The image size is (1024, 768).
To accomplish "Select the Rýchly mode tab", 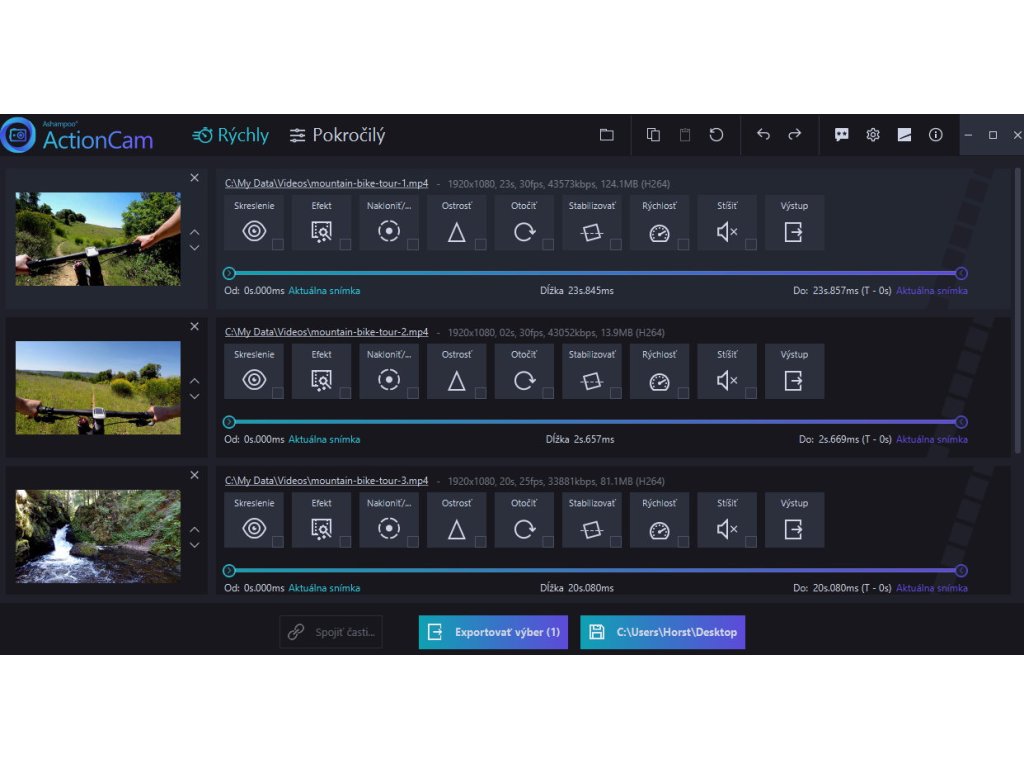I will click(x=231, y=135).
